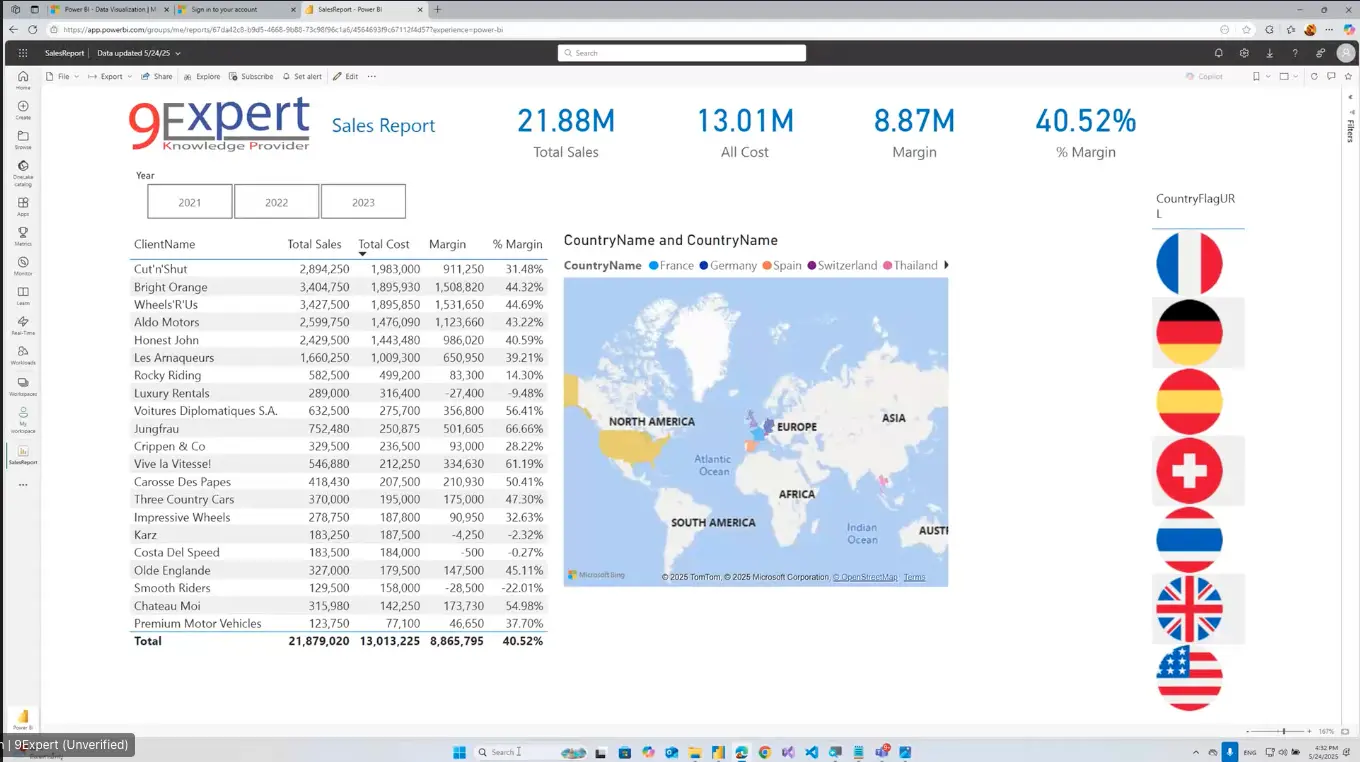Open the Create page in sidebar
Image resolution: width=1360 pixels, height=762 pixels.
(23, 110)
